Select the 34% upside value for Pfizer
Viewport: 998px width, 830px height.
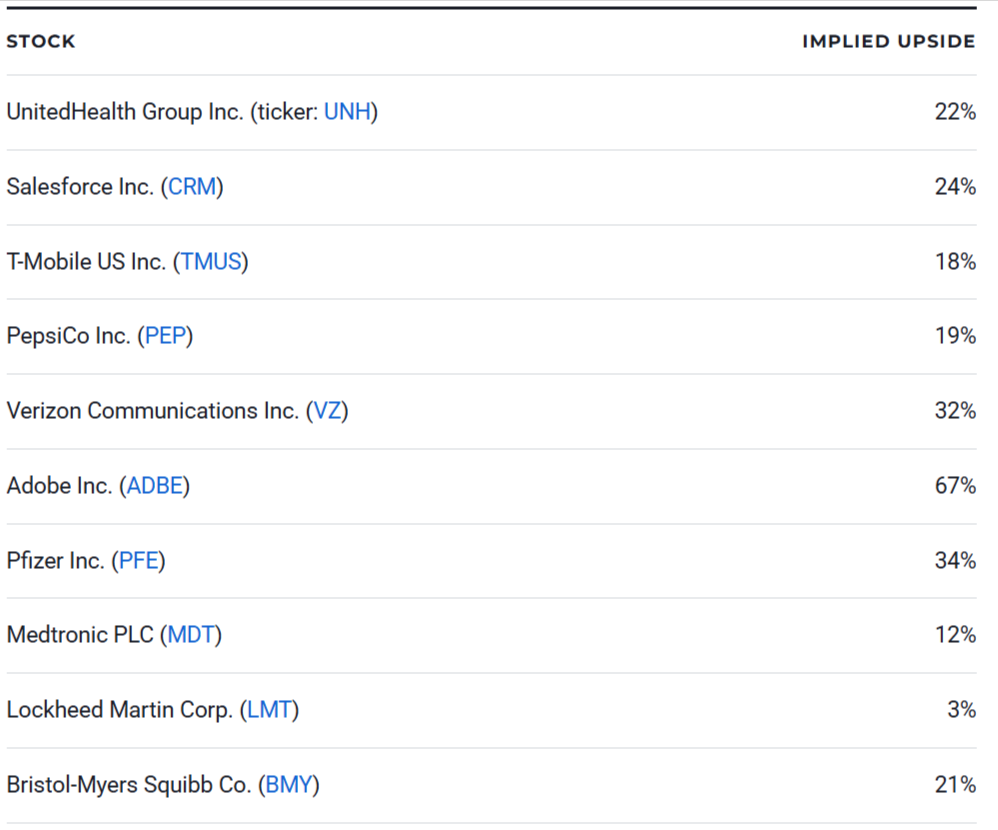point(955,561)
